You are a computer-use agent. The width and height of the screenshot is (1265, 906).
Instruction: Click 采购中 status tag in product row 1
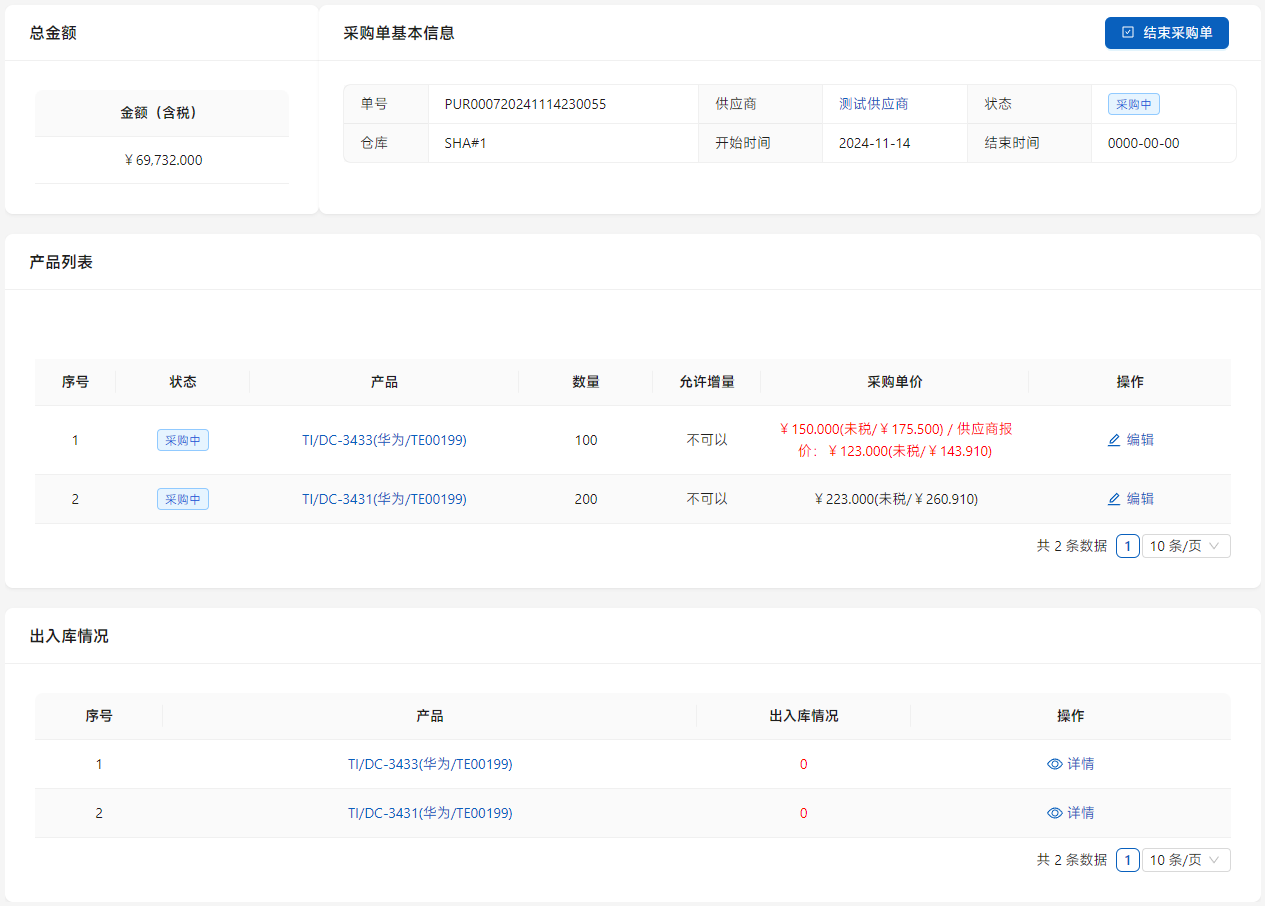[183, 440]
